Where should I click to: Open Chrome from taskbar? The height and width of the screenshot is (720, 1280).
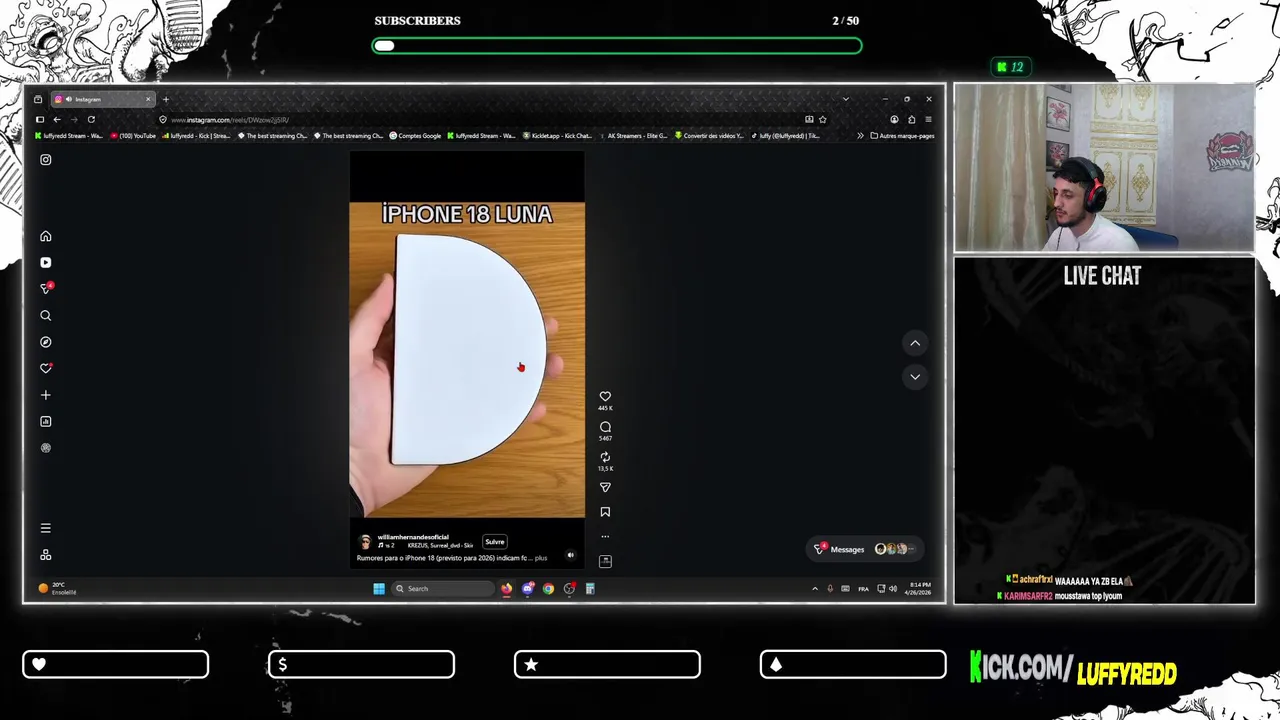(548, 588)
